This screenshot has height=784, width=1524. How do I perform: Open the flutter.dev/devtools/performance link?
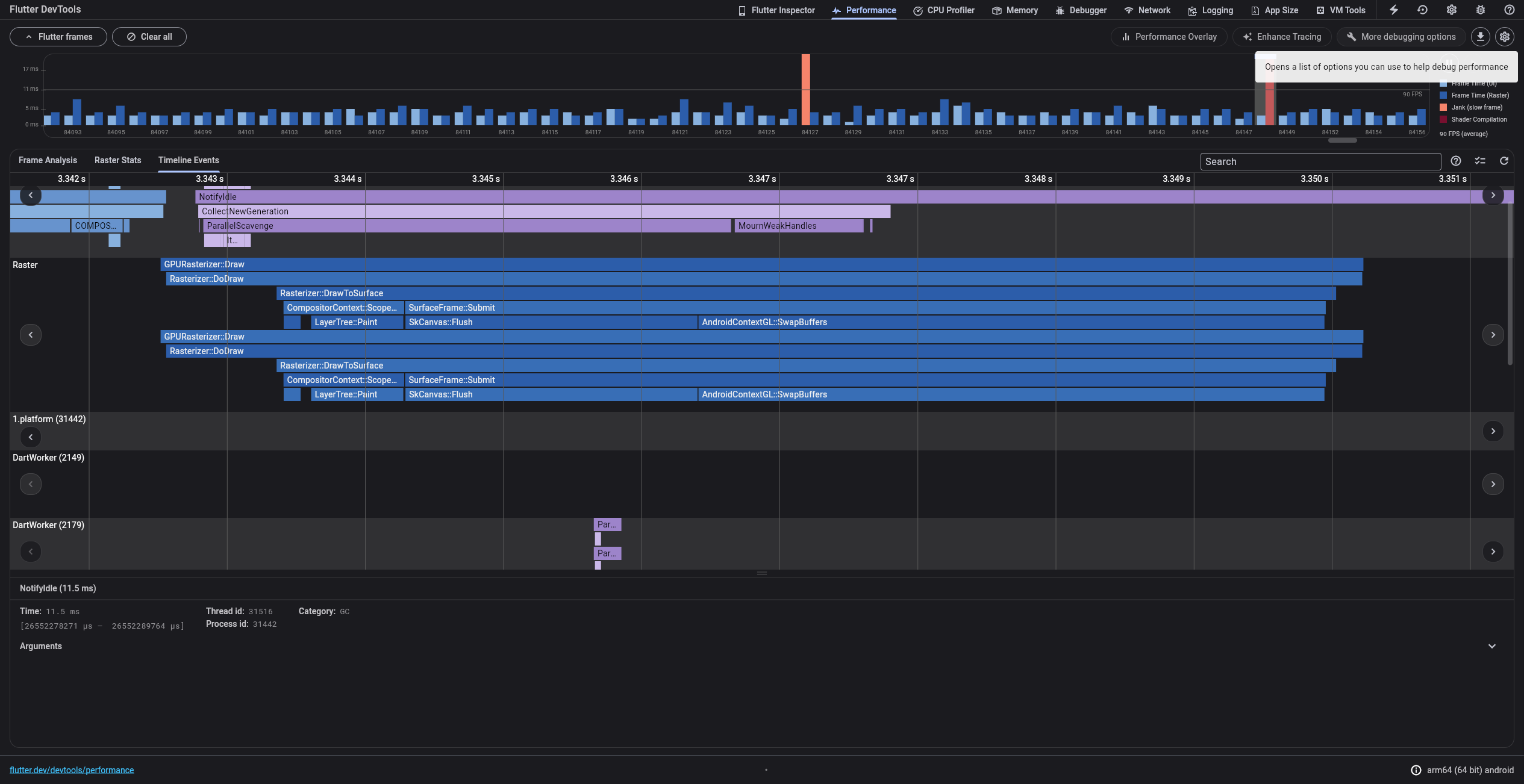(72, 770)
